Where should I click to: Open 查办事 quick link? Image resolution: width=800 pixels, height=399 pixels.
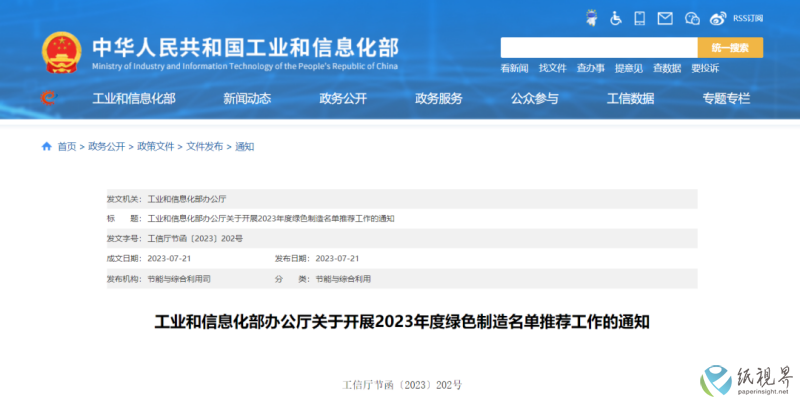[591, 68]
